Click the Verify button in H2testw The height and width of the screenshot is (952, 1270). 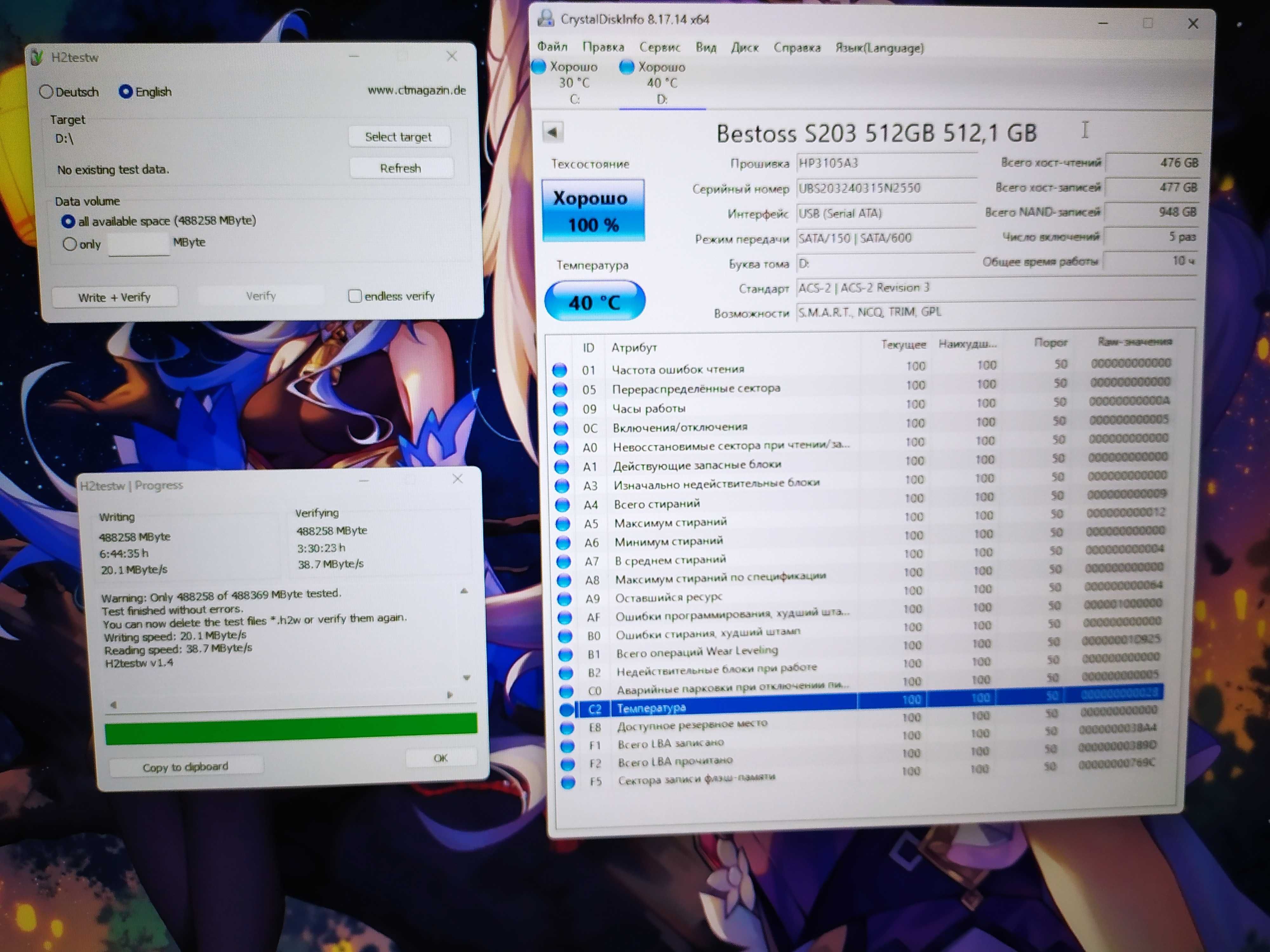click(x=261, y=296)
